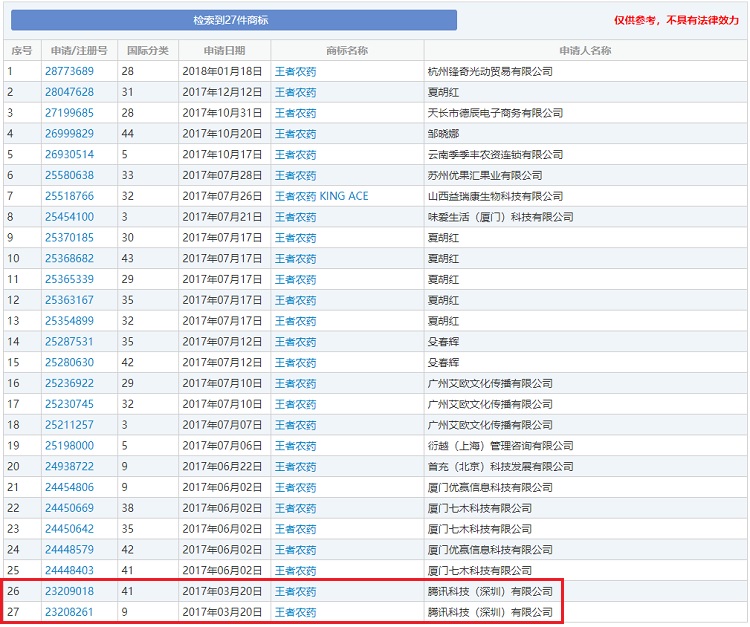Open 王者农药 trademark link in row 26

coord(296,591)
